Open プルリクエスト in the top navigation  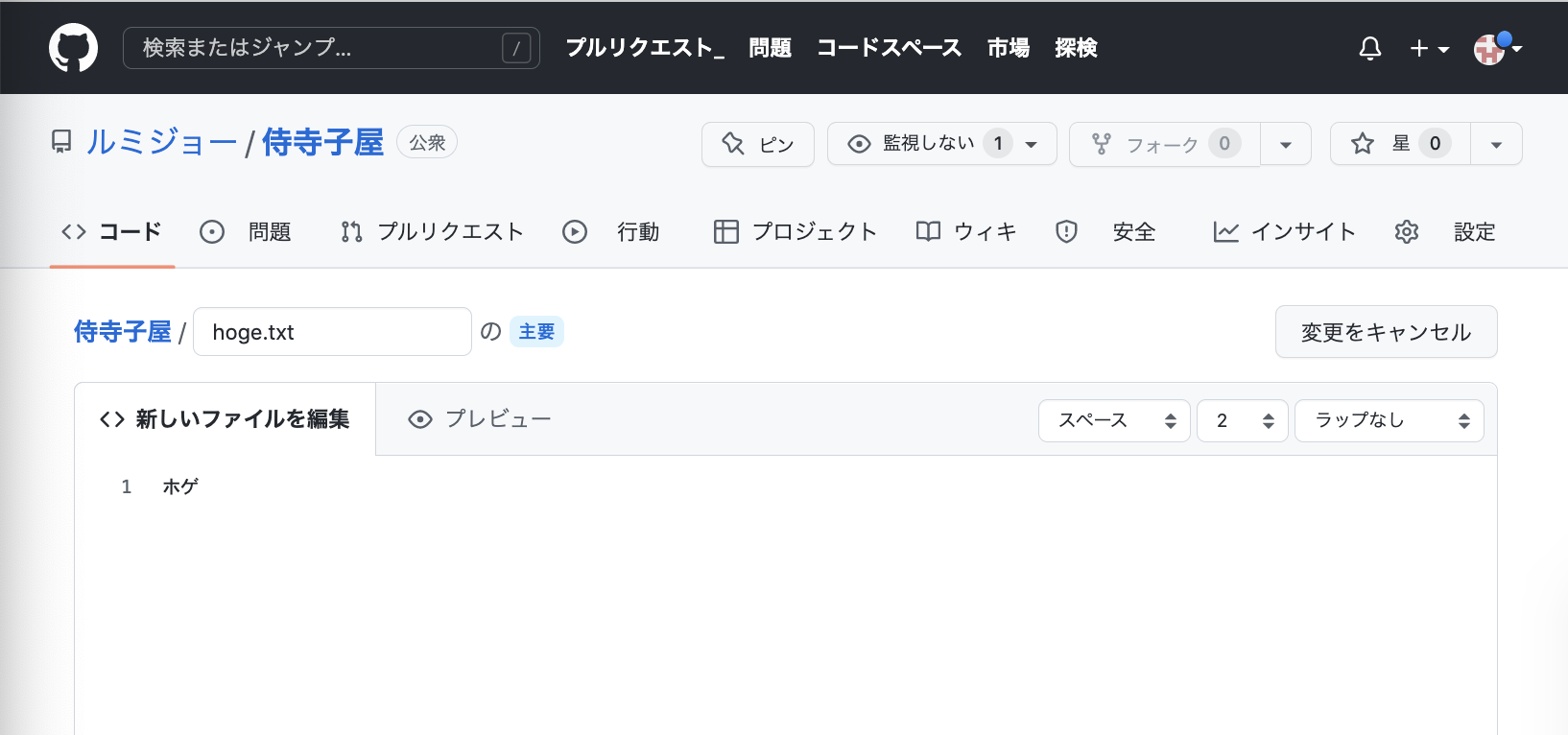pyautogui.click(x=645, y=48)
